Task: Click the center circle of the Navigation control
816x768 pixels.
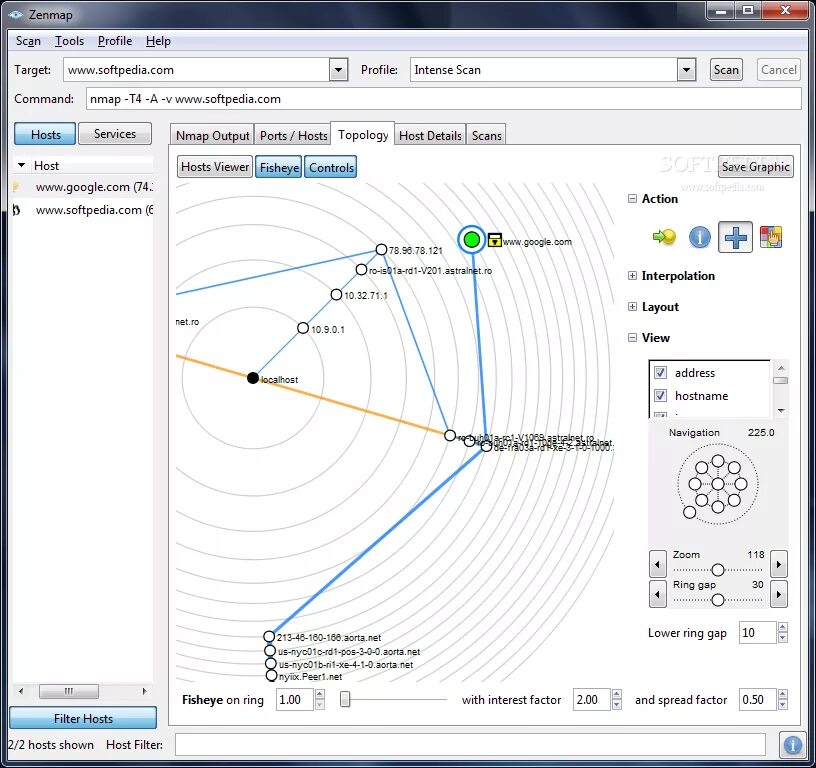Action: 718,484
